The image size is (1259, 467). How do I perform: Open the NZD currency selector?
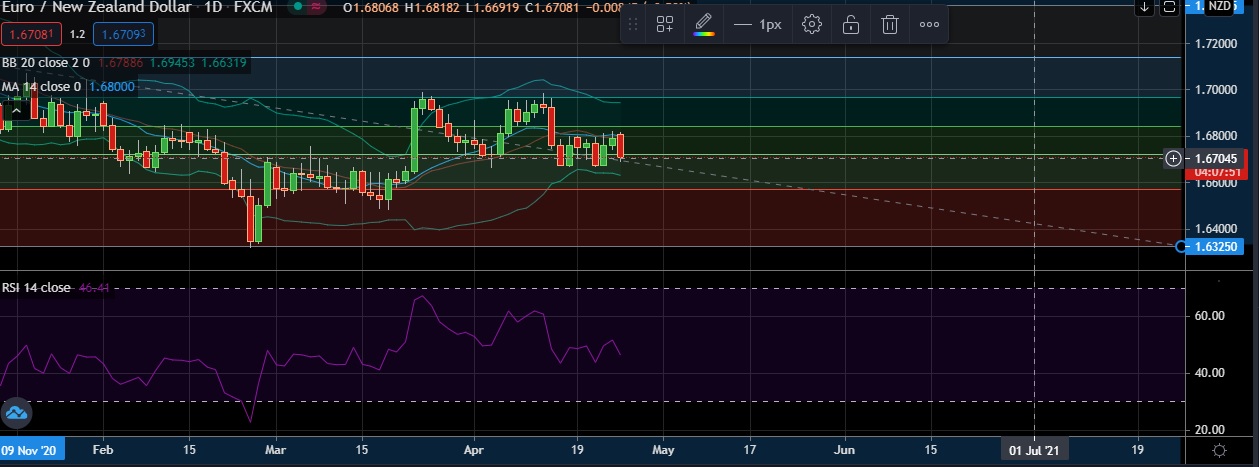point(1219,7)
